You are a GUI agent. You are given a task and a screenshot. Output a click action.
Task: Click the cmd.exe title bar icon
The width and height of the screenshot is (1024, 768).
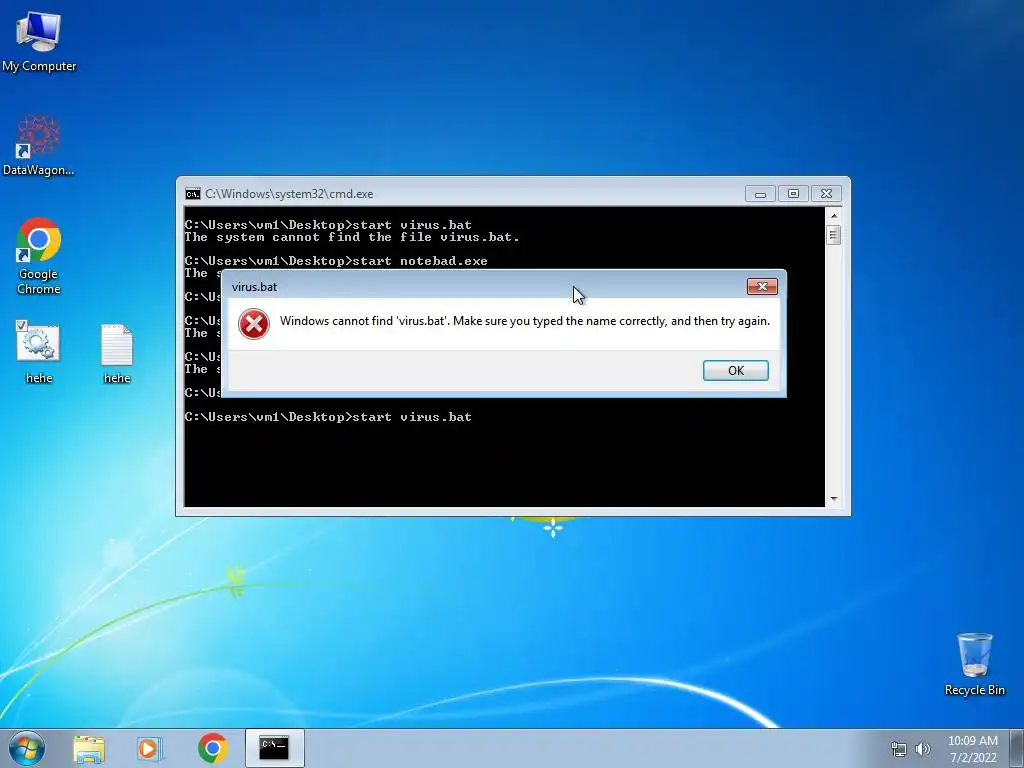pos(193,194)
